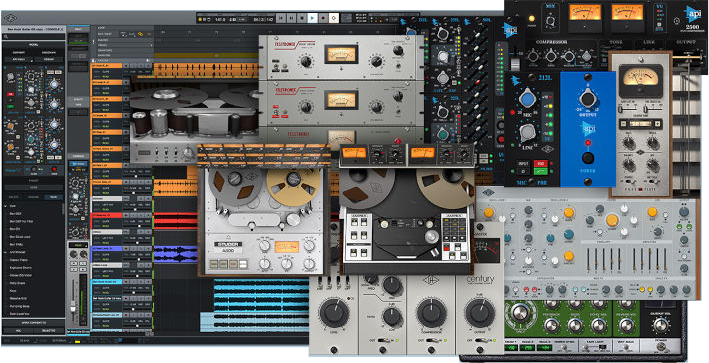Viewport: 709px width, 363px height.
Task: Click the red track's name header in LUNA
Action: coord(107,215)
